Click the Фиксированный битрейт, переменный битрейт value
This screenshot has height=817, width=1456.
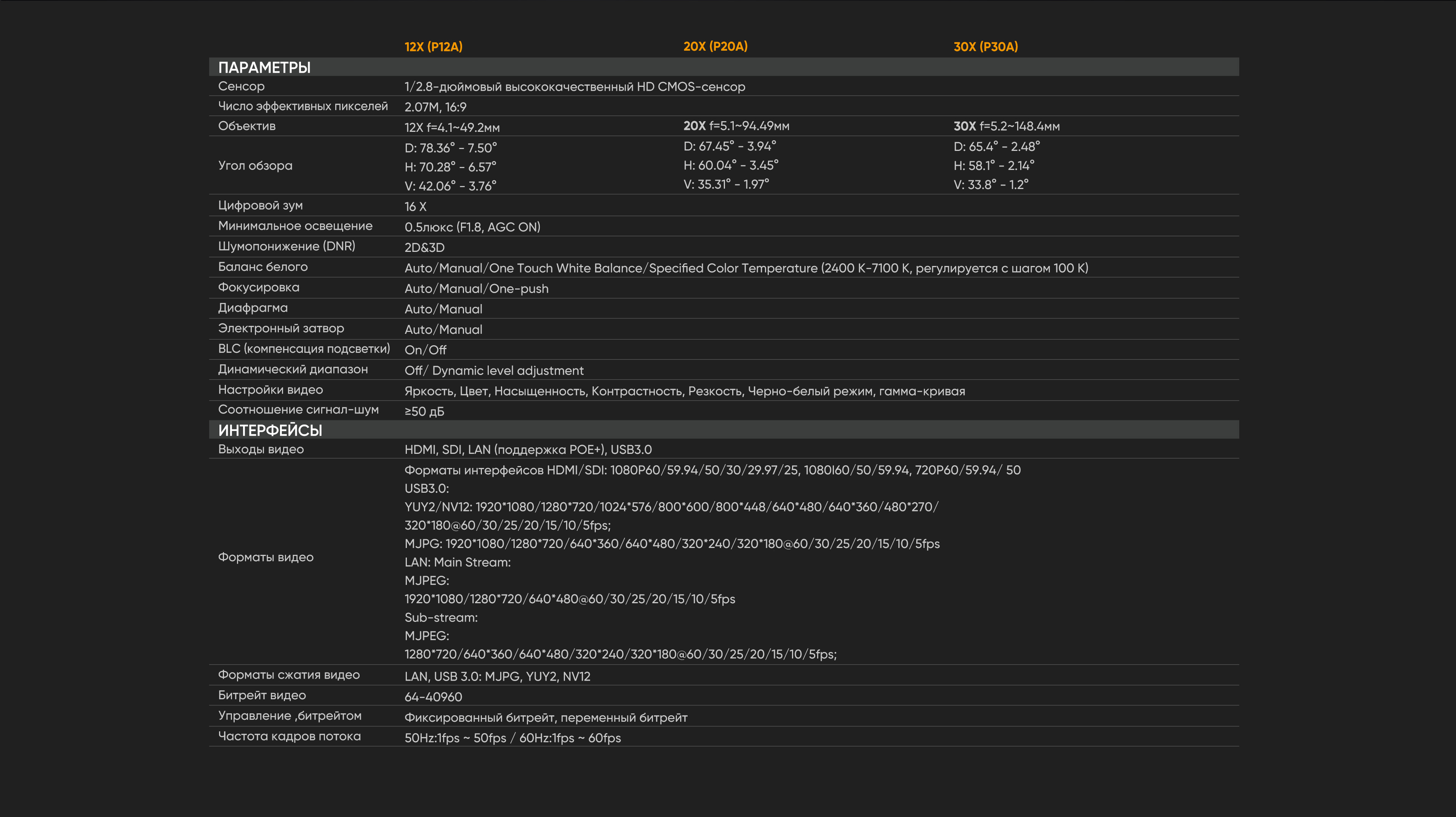pos(546,718)
